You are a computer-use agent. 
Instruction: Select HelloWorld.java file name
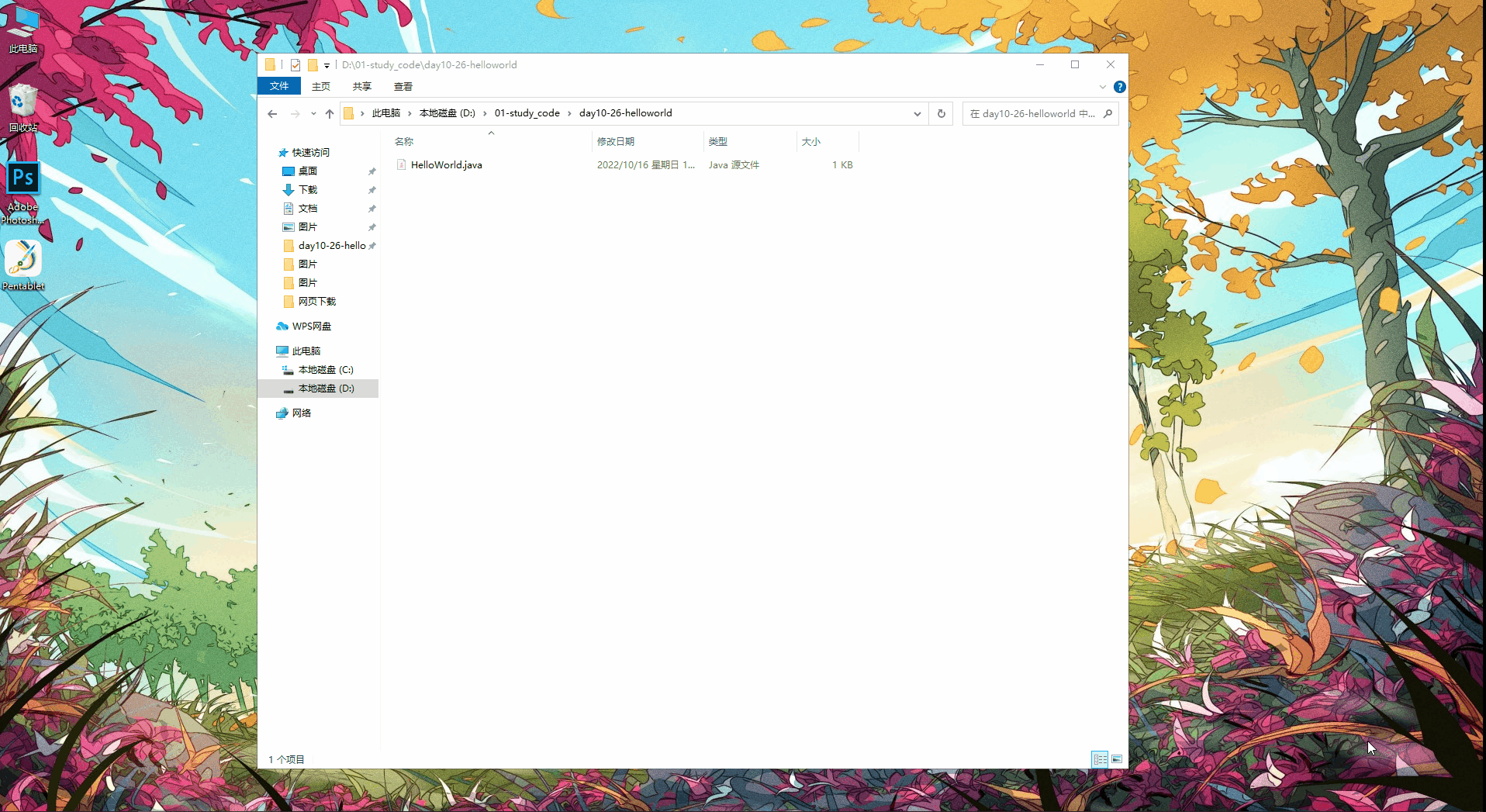pyautogui.click(x=447, y=165)
